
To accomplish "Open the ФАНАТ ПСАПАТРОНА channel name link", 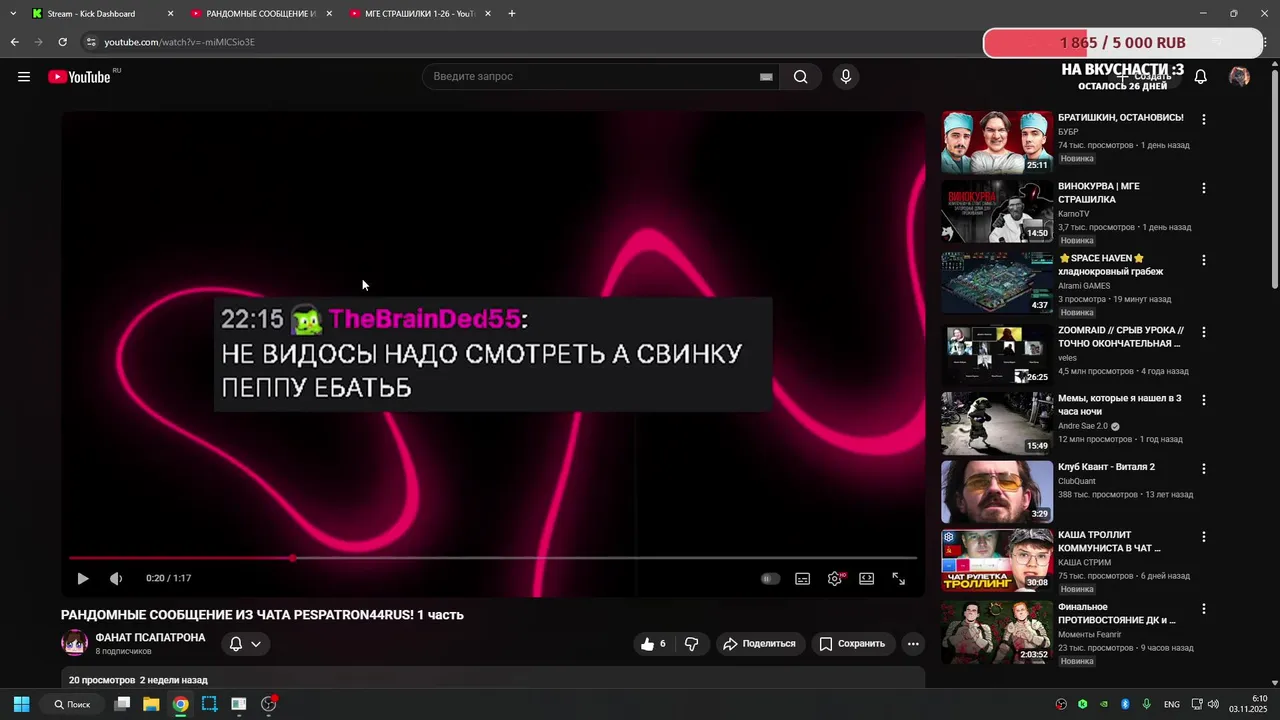I will click(150, 637).
